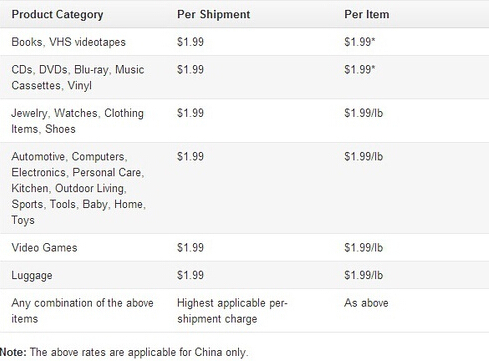Select Luggage row $1.99/lb per-item rate
This screenshot has width=489, height=361.
(364, 275)
